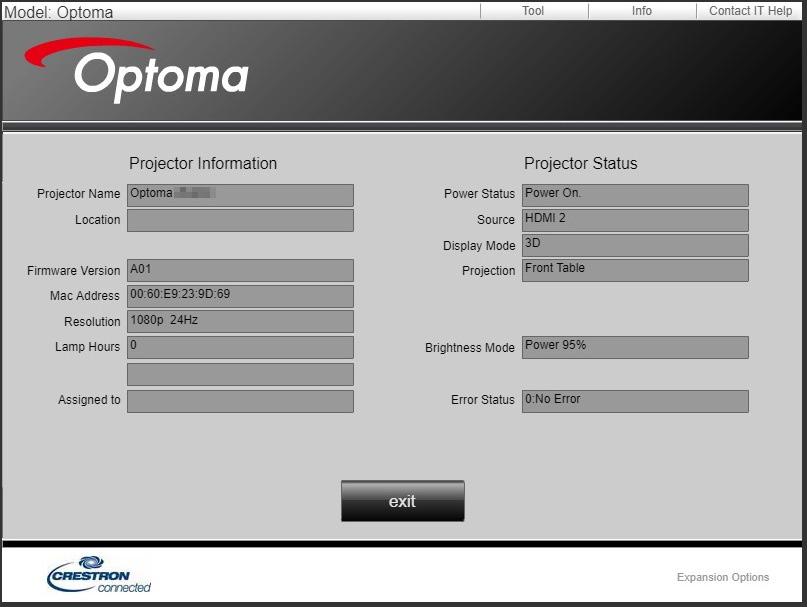Viewport: 807px width, 607px height.
Task: Click Display Mode field showing 3D
Action: tap(635, 246)
